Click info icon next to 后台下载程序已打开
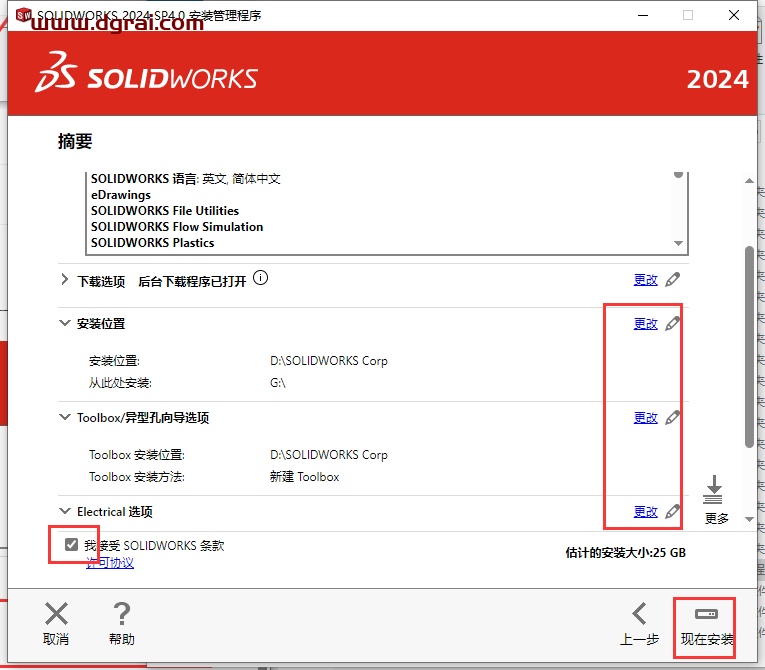The height and width of the screenshot is (670, 765). click(261, 278)
